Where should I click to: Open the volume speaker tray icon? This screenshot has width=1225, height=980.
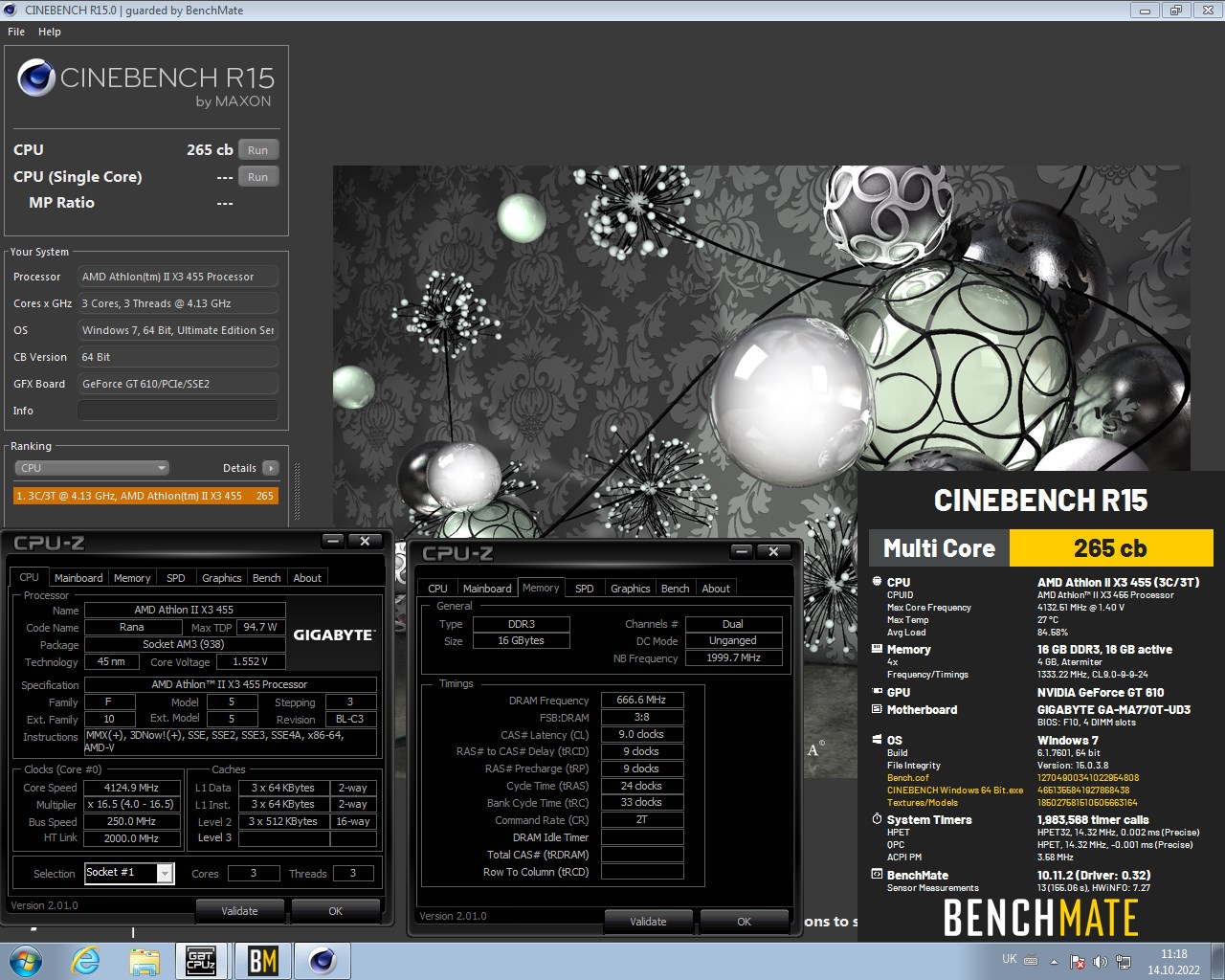click(1101, 961)
